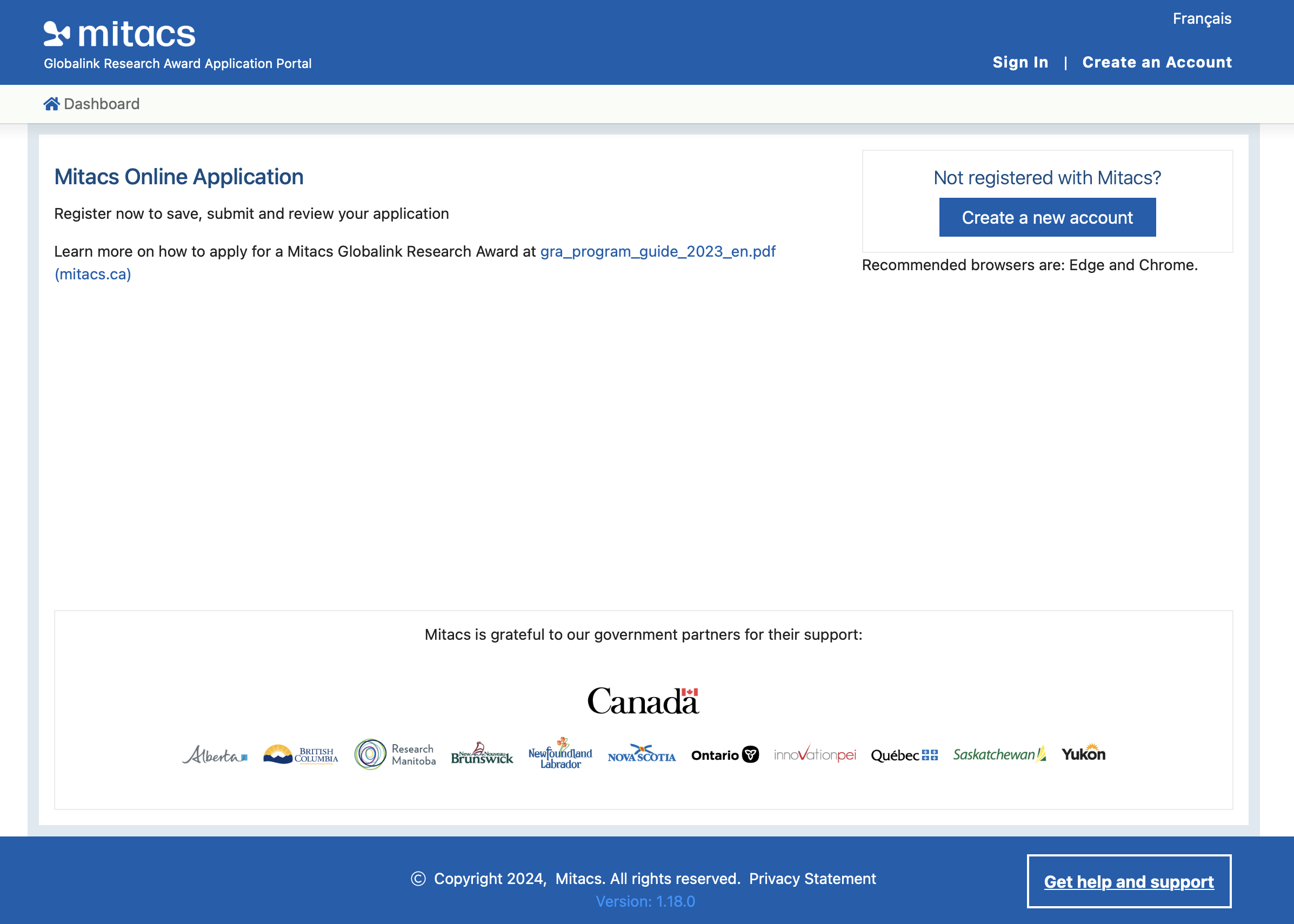The height and width of the screenshot is (924, 1294).
Task: Click Get help and support button
Action: click(x=1129, y=881)
